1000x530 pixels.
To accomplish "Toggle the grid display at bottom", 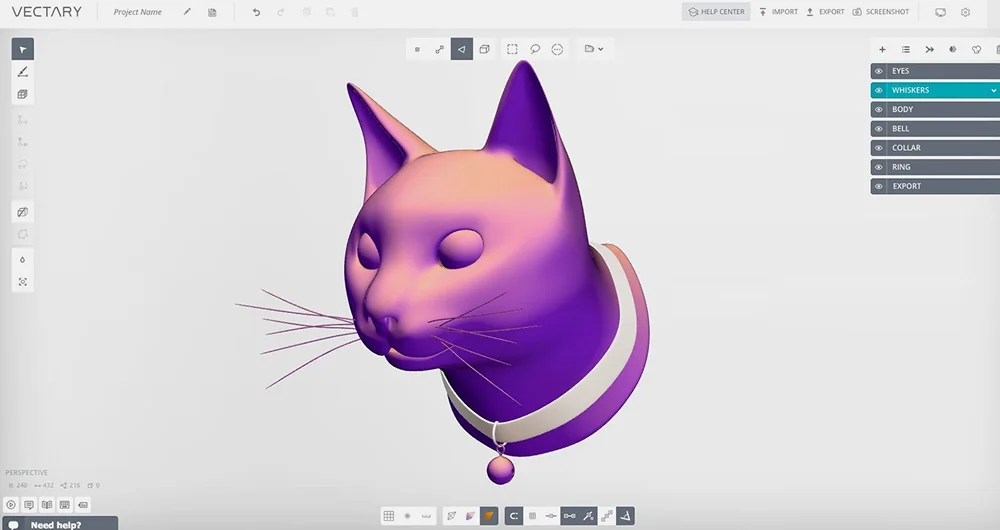I will (x=389, y=516).
